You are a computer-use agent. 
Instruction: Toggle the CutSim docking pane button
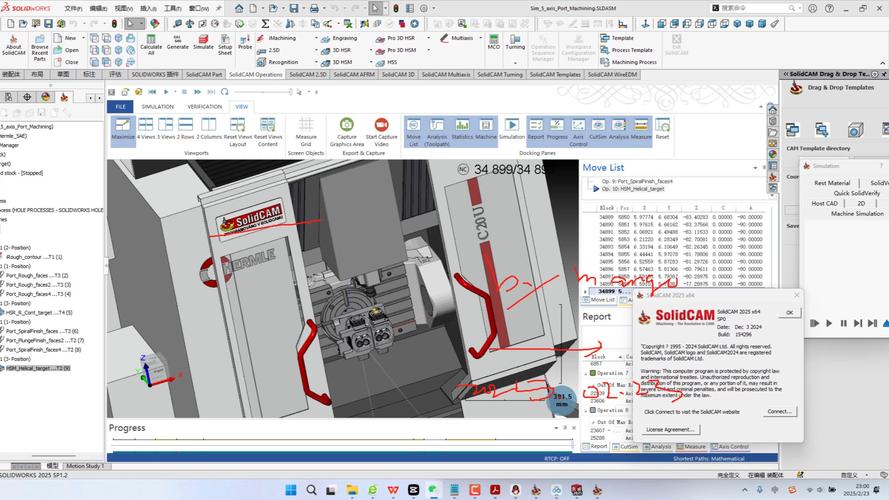(598, 129)
